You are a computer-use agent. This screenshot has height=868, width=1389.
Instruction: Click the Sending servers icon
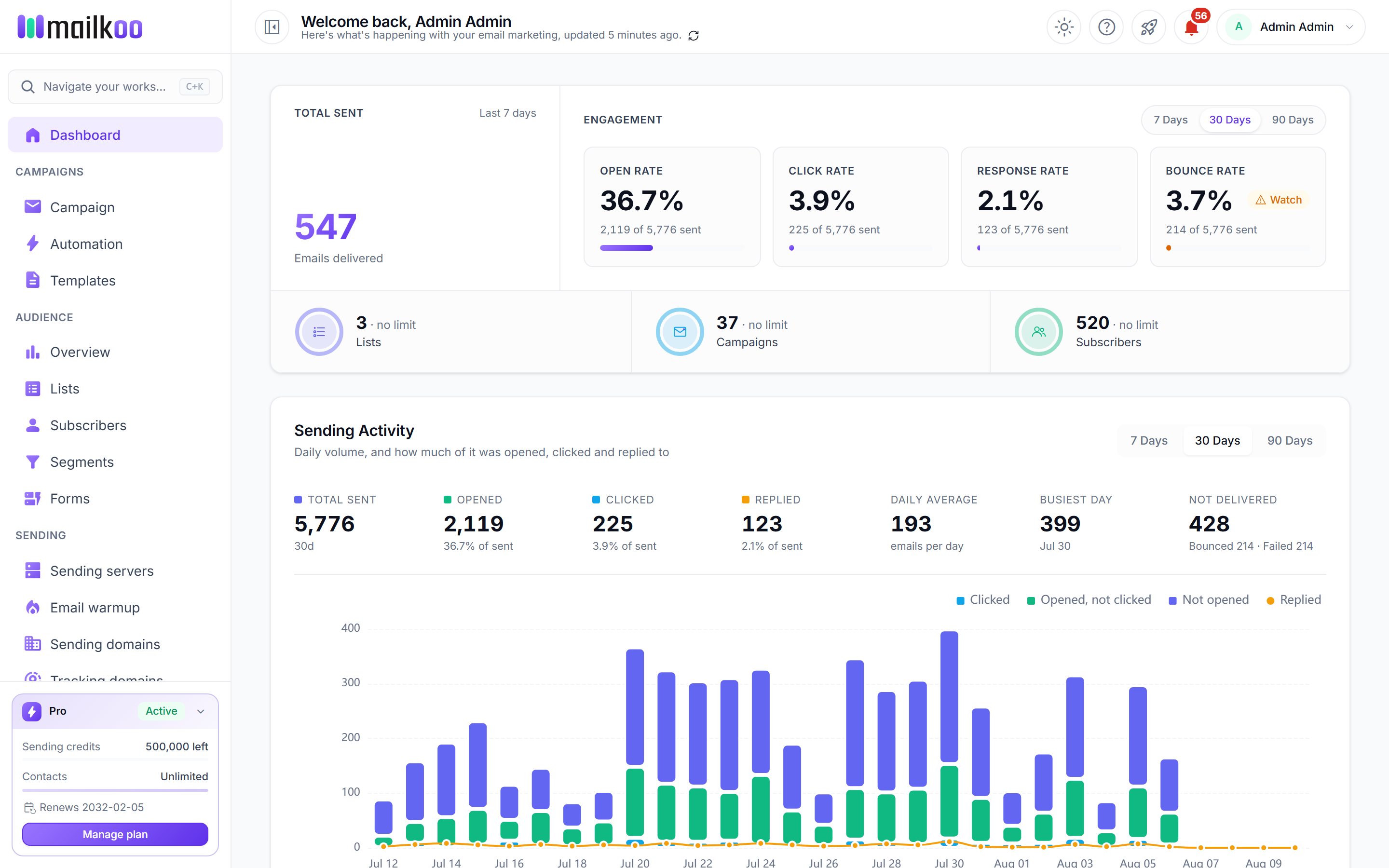pos(33,570)
